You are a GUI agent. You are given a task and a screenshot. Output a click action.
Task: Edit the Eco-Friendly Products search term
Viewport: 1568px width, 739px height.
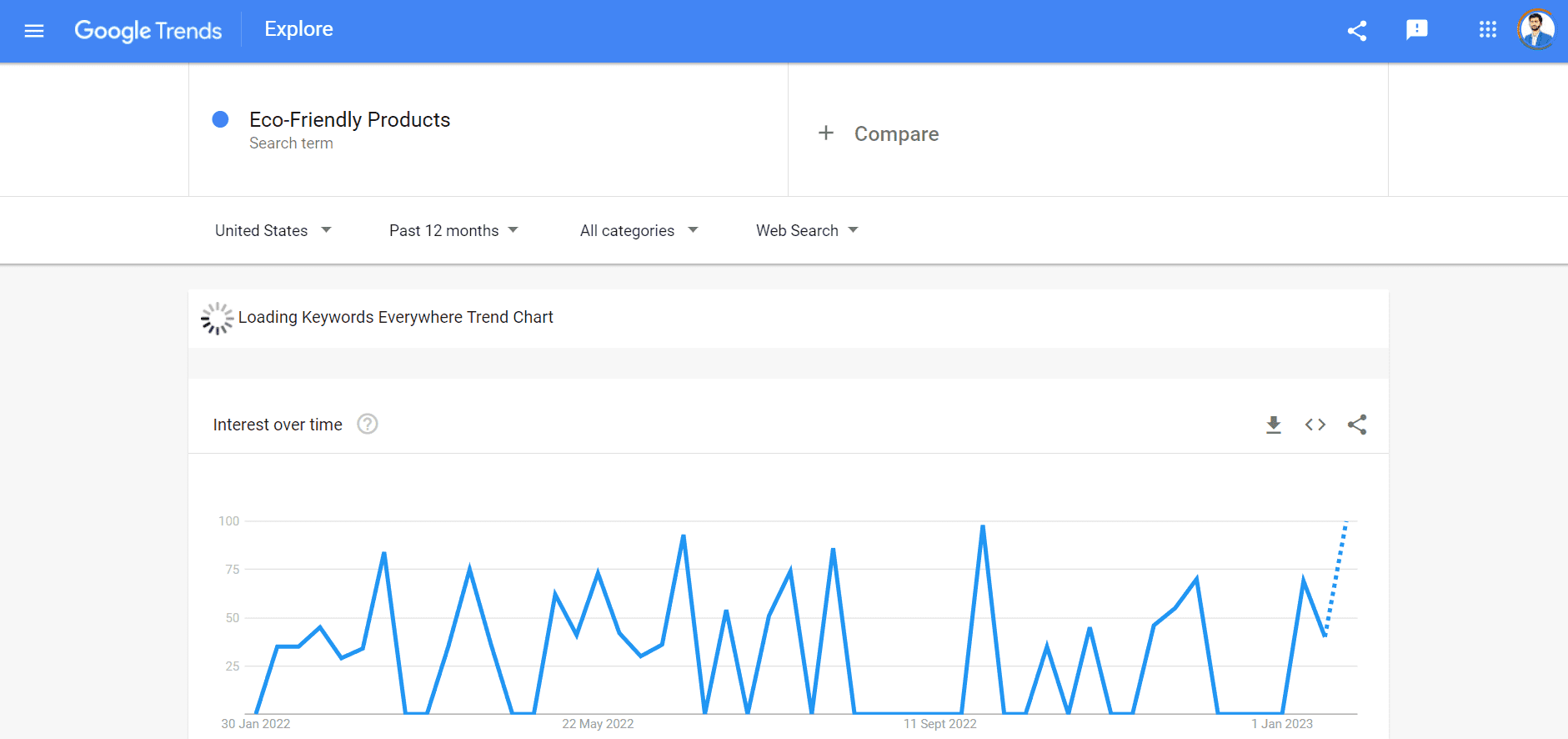(349, 120)
